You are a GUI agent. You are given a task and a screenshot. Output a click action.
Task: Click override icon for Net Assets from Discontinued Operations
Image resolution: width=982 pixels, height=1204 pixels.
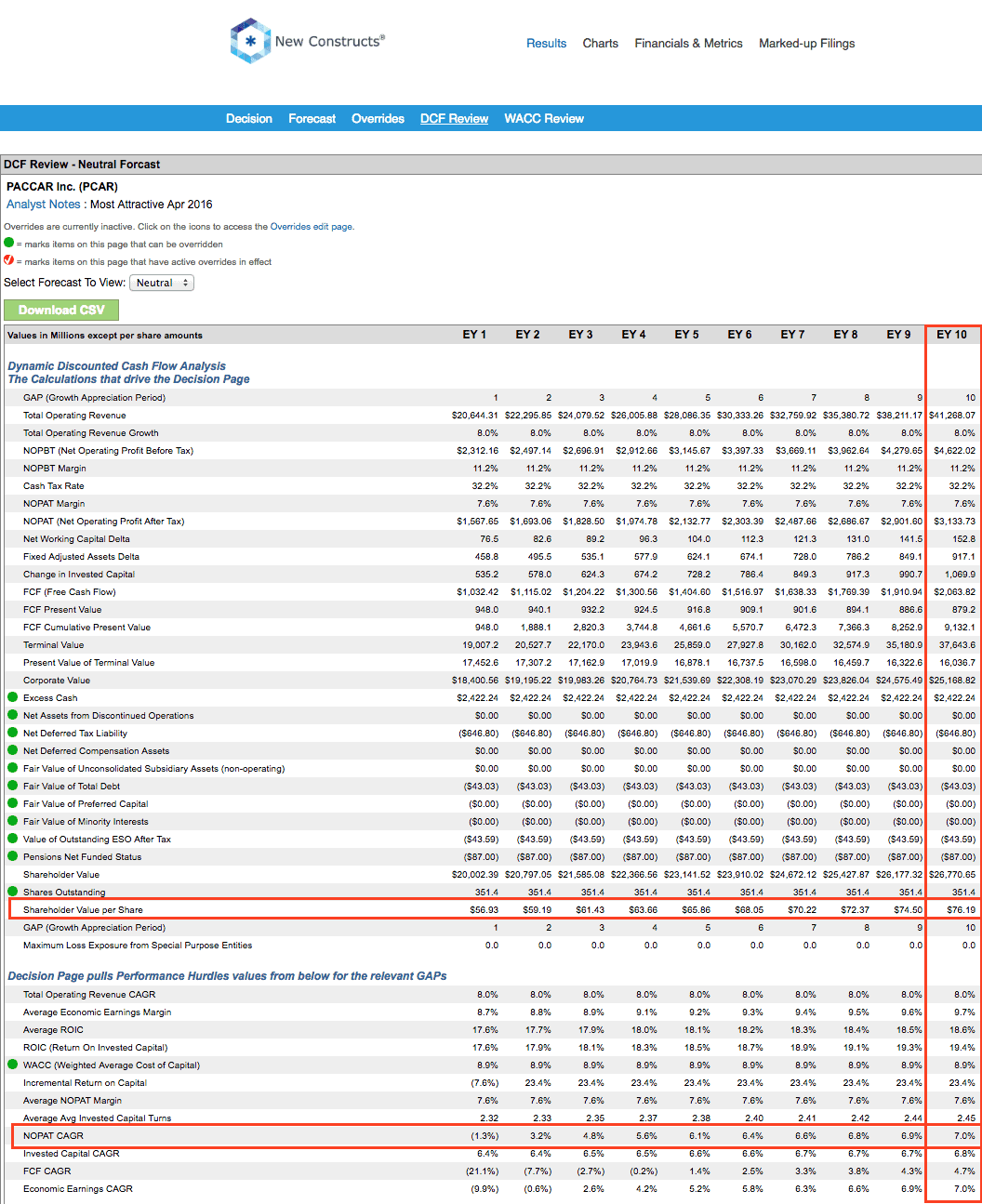point(13,715)
